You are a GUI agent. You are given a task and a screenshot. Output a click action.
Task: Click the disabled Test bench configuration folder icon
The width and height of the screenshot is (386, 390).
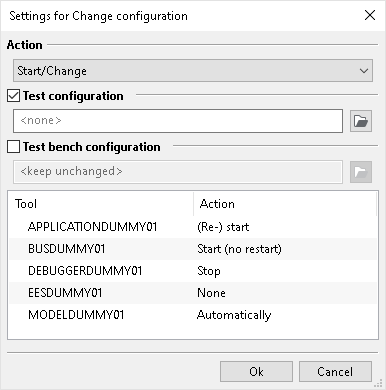point(361,172)
